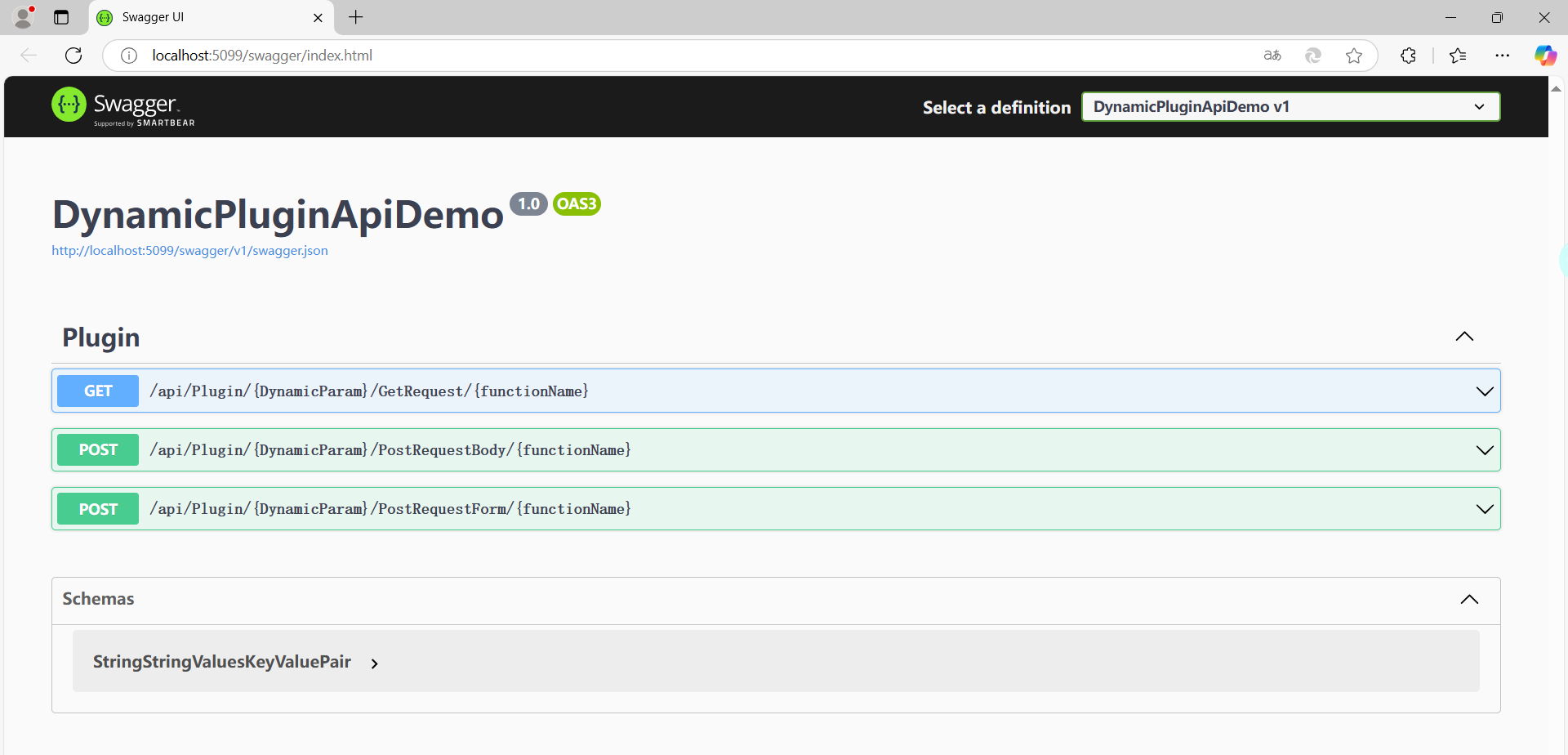1568x755 pixels.
Task: Click the Swagger logo icon
Action: coord(69,105)
